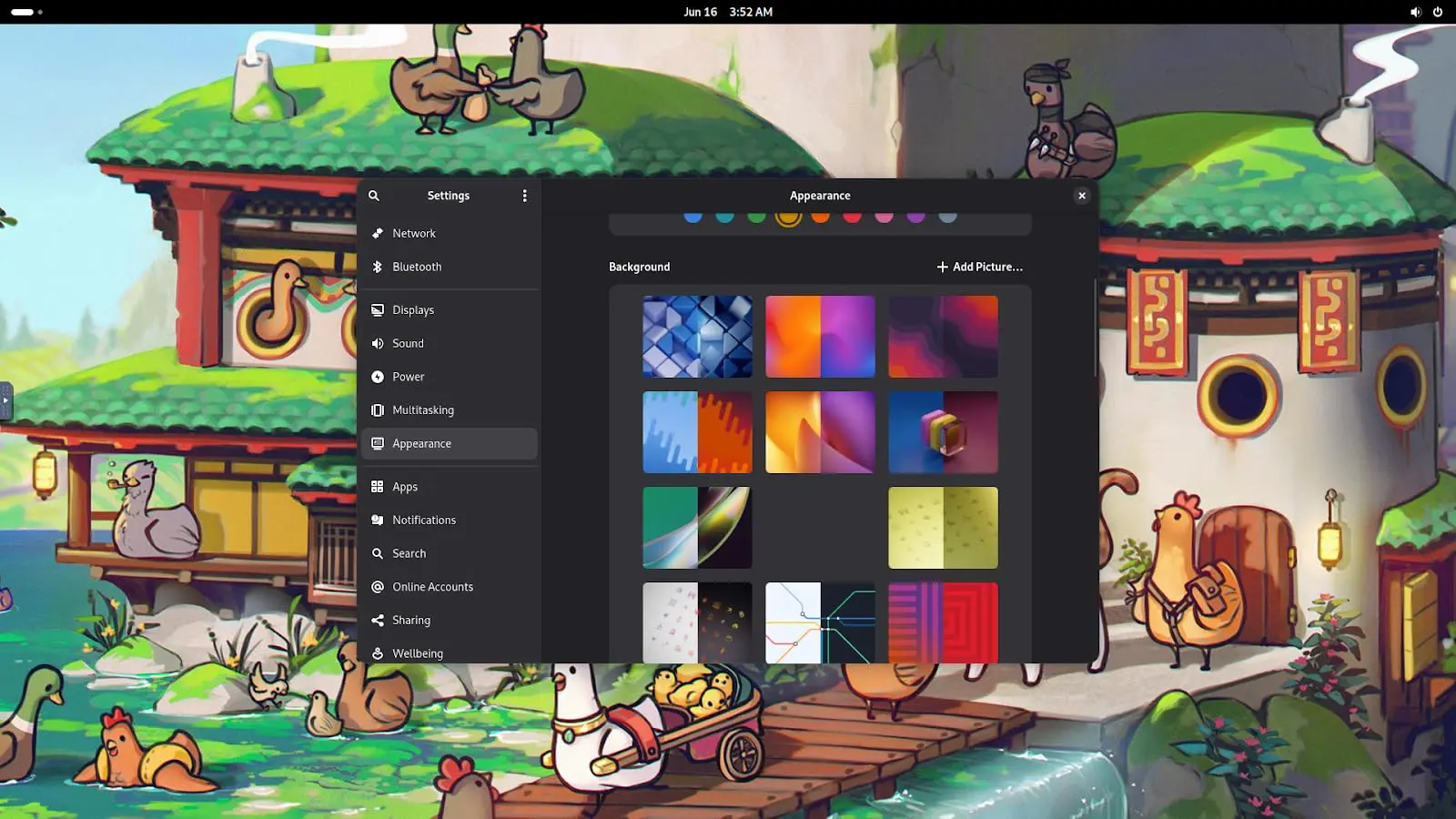The image size is (1456, 819).
Task: Click the Apps grid icon
Action: [x=378, y=487]
